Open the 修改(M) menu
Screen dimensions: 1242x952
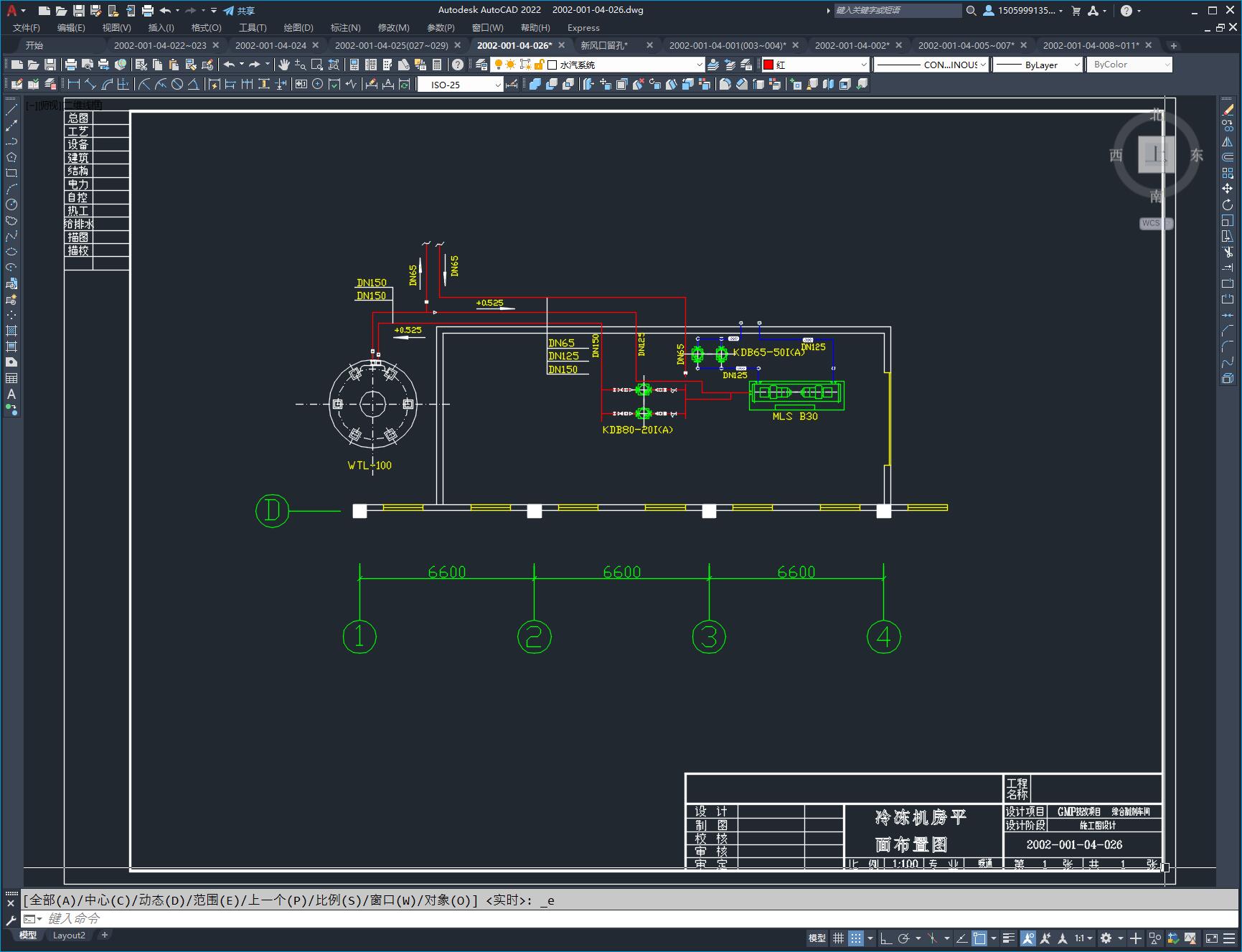[393, 27]
